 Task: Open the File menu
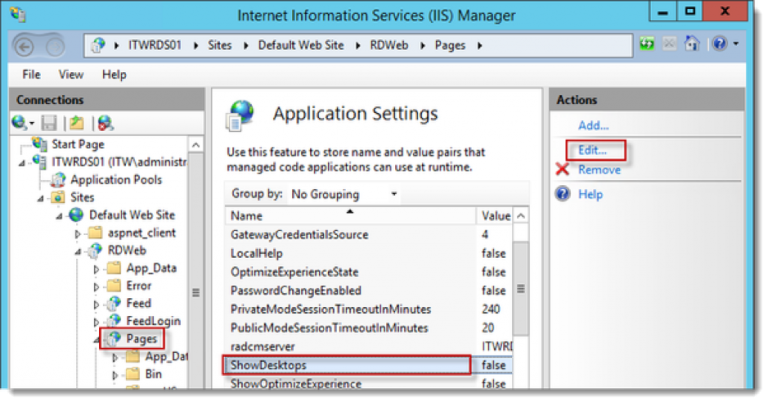31,74
